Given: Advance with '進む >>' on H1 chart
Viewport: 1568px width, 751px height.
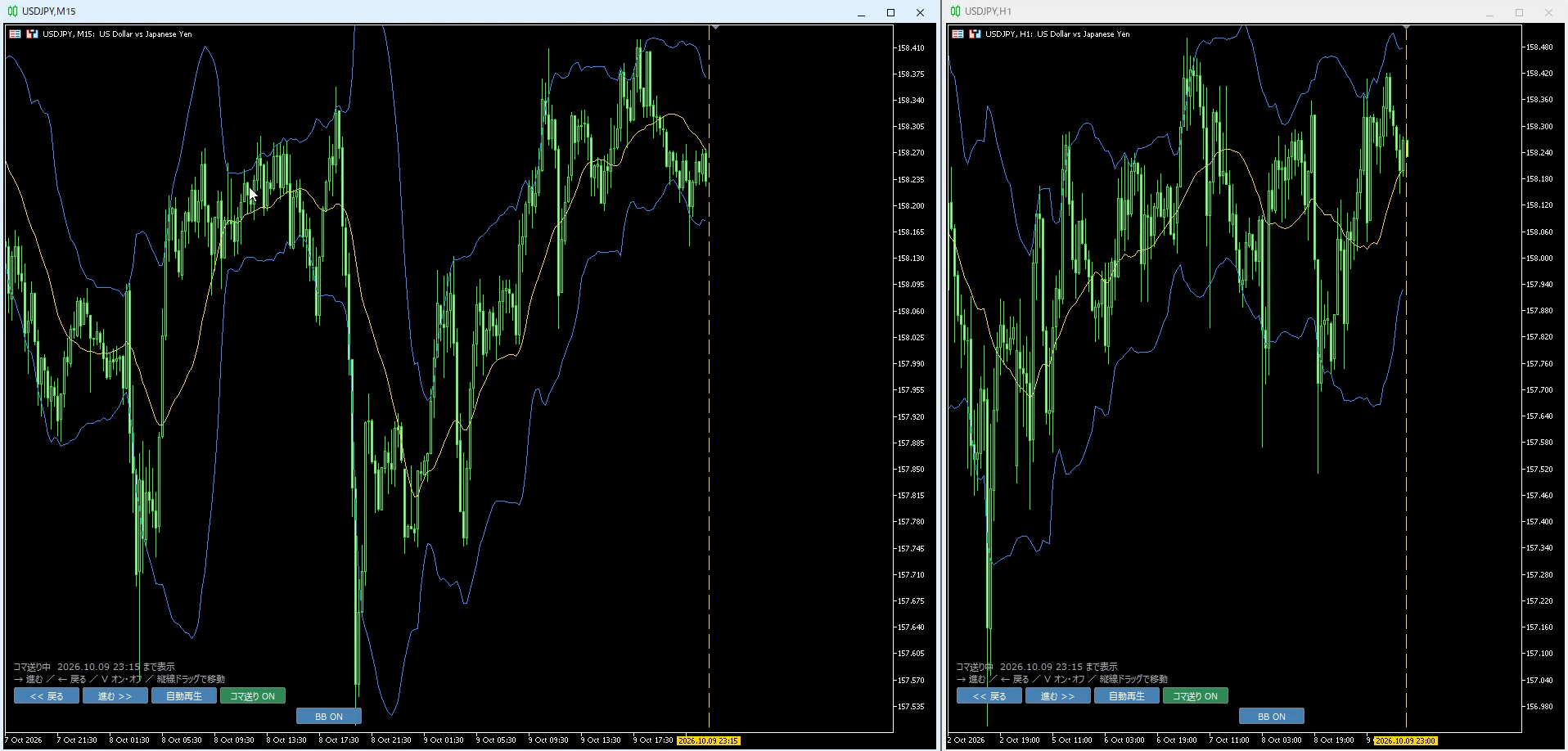Looking at the screenshot, I should pos(1058,696).
